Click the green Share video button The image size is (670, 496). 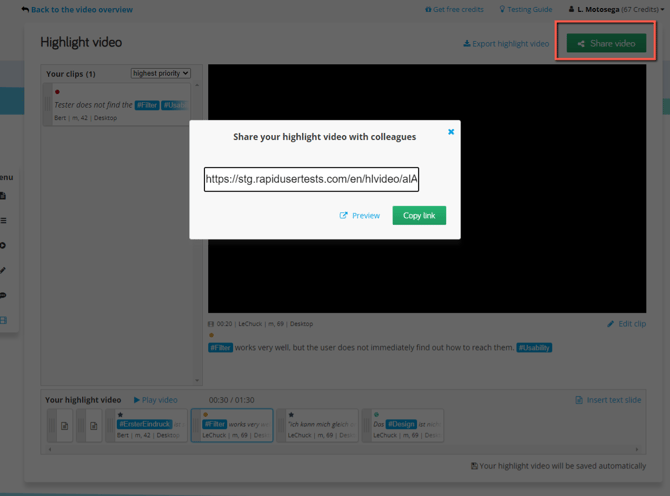coord(606,43)
